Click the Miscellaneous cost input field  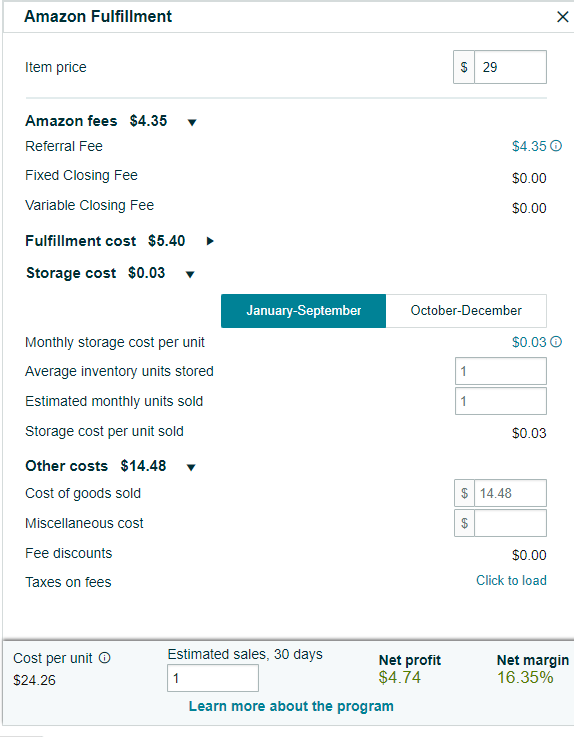pyautogui.click(x=511, y=523)
